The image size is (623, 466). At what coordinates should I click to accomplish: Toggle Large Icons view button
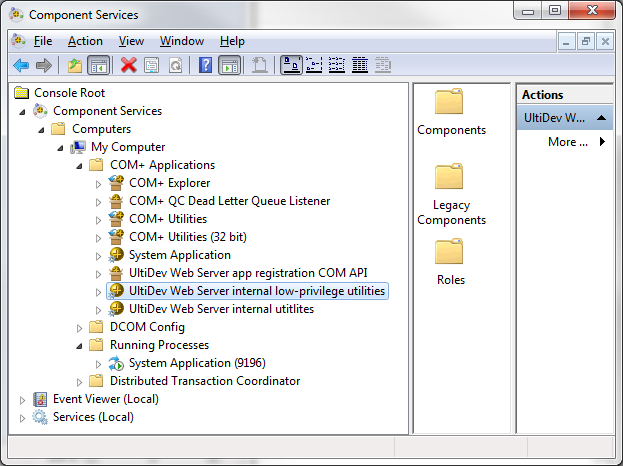(291, 65)
